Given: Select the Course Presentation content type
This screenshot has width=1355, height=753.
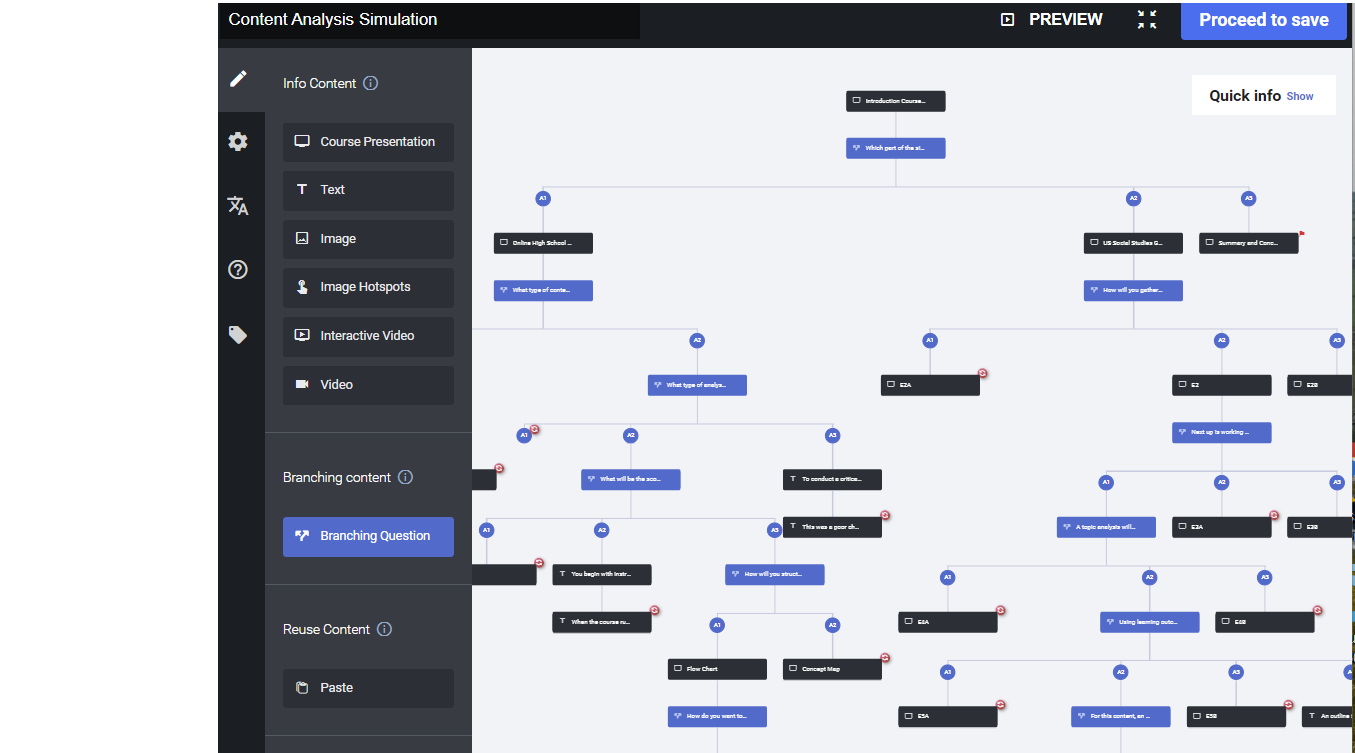Looking at the screenshot, I should point(368,142).
